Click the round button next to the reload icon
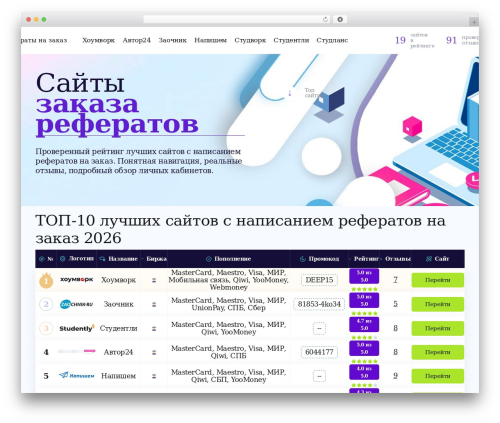 click(340, 20)
